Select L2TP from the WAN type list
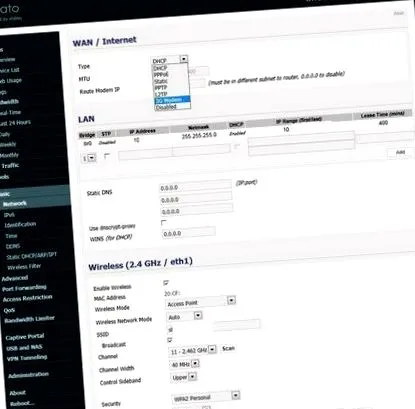The height and width of the screenshot is (409, 415). pyautogui.click(x=161, y=94)
